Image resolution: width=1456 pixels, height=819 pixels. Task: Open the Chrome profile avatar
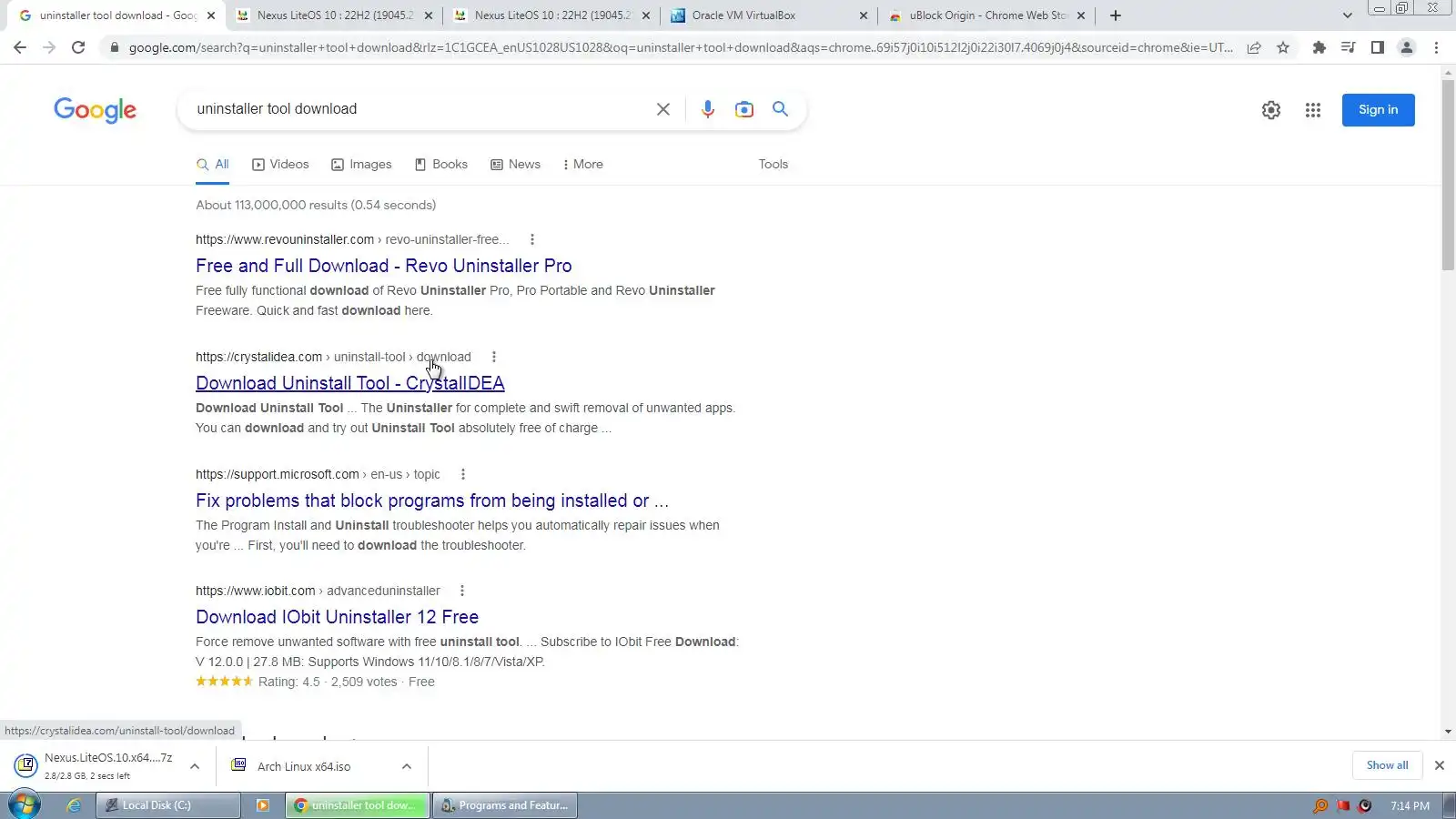1406,47
